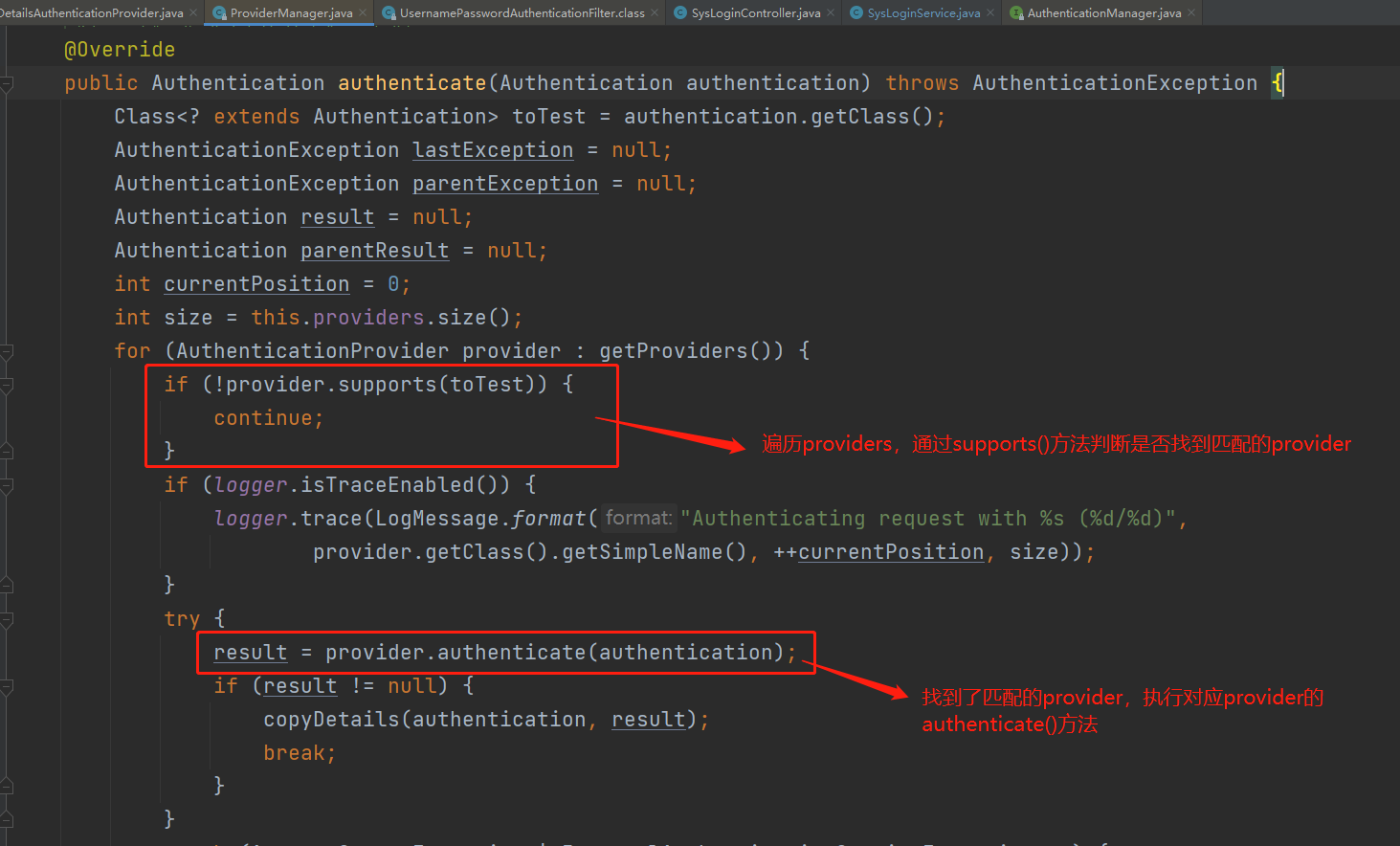Close the AuthenticationManager.java tab
This screenshot has height=846, width=1400.
point(1191,12)
